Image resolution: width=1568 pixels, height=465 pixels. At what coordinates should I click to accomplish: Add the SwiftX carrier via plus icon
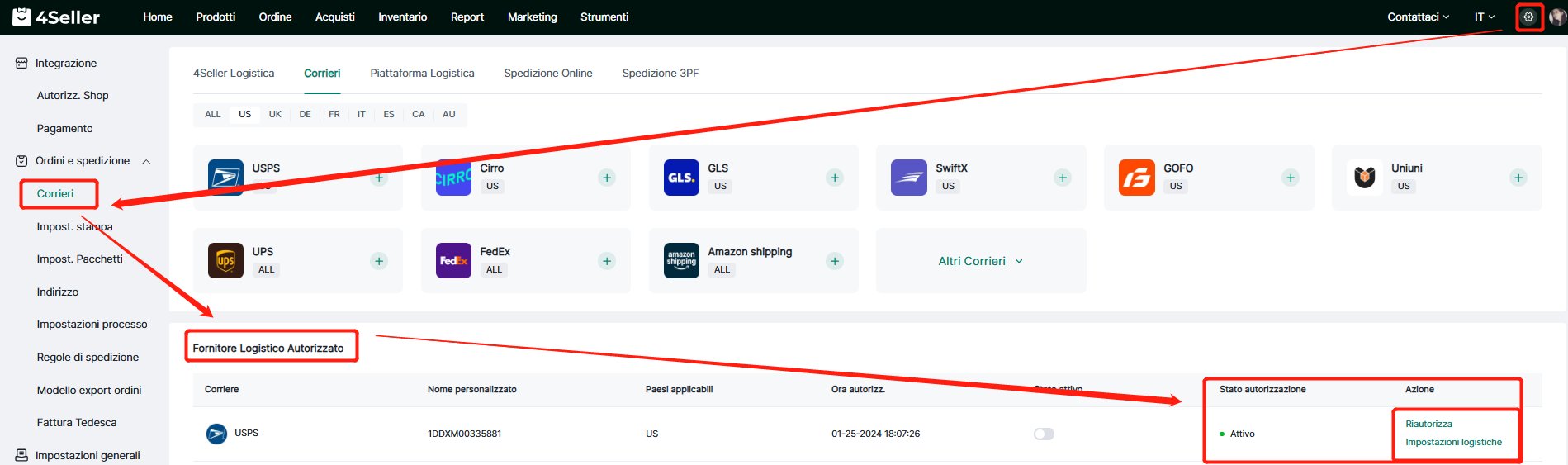(x=1063, y=178)
